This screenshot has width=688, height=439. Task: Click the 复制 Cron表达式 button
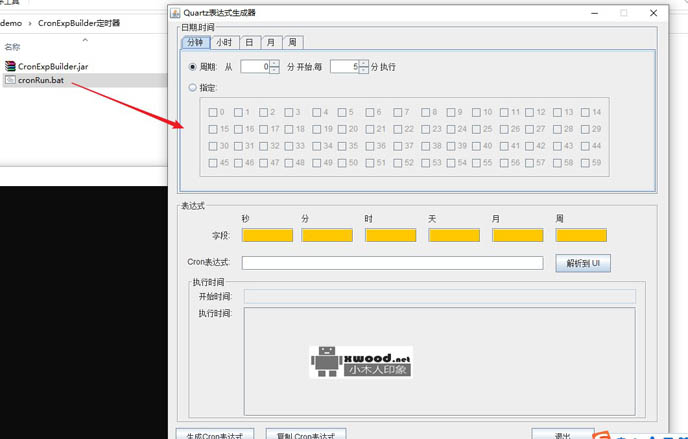[311, 435]
